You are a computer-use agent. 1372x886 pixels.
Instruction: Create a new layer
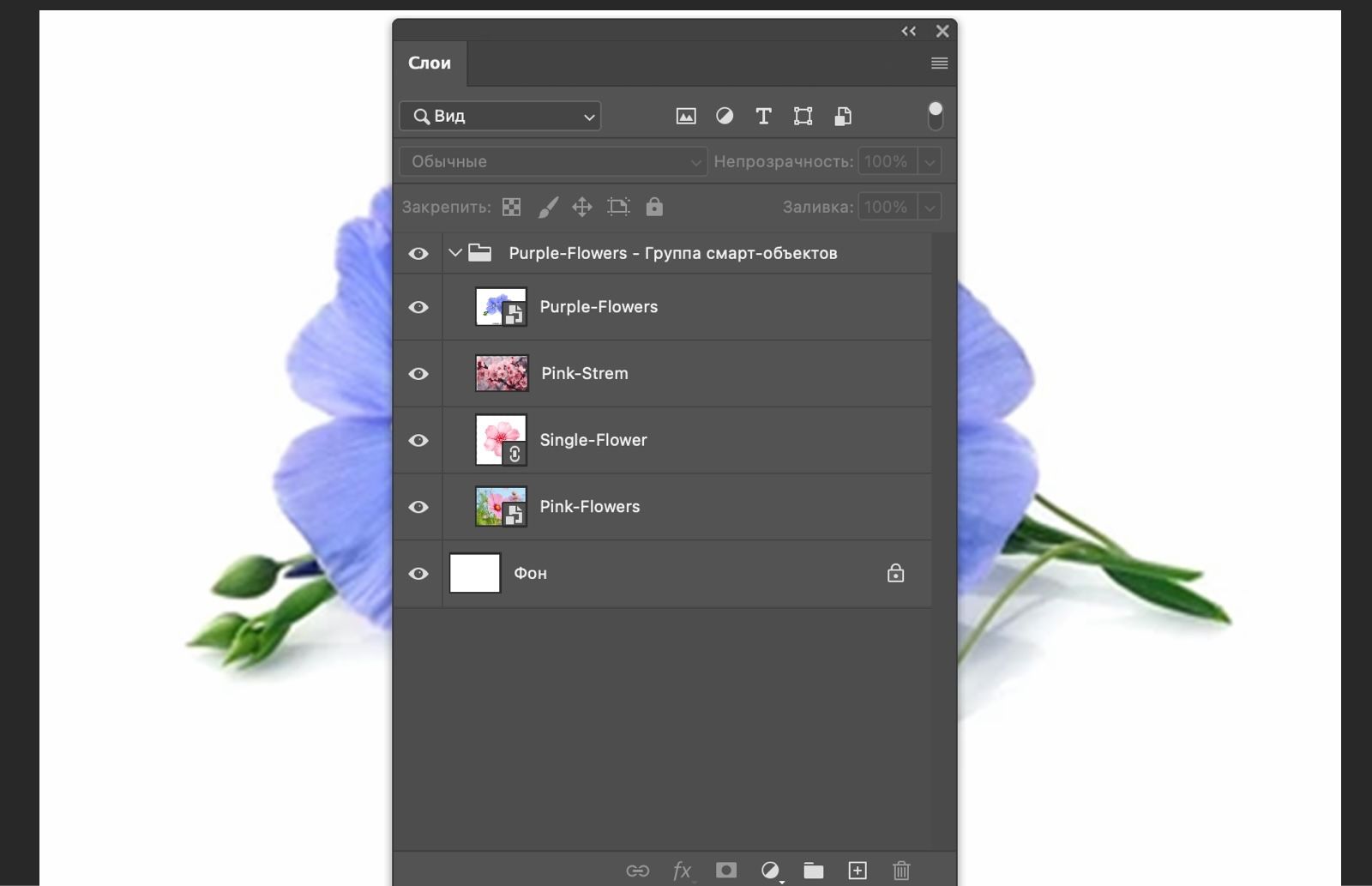point(857,871)
